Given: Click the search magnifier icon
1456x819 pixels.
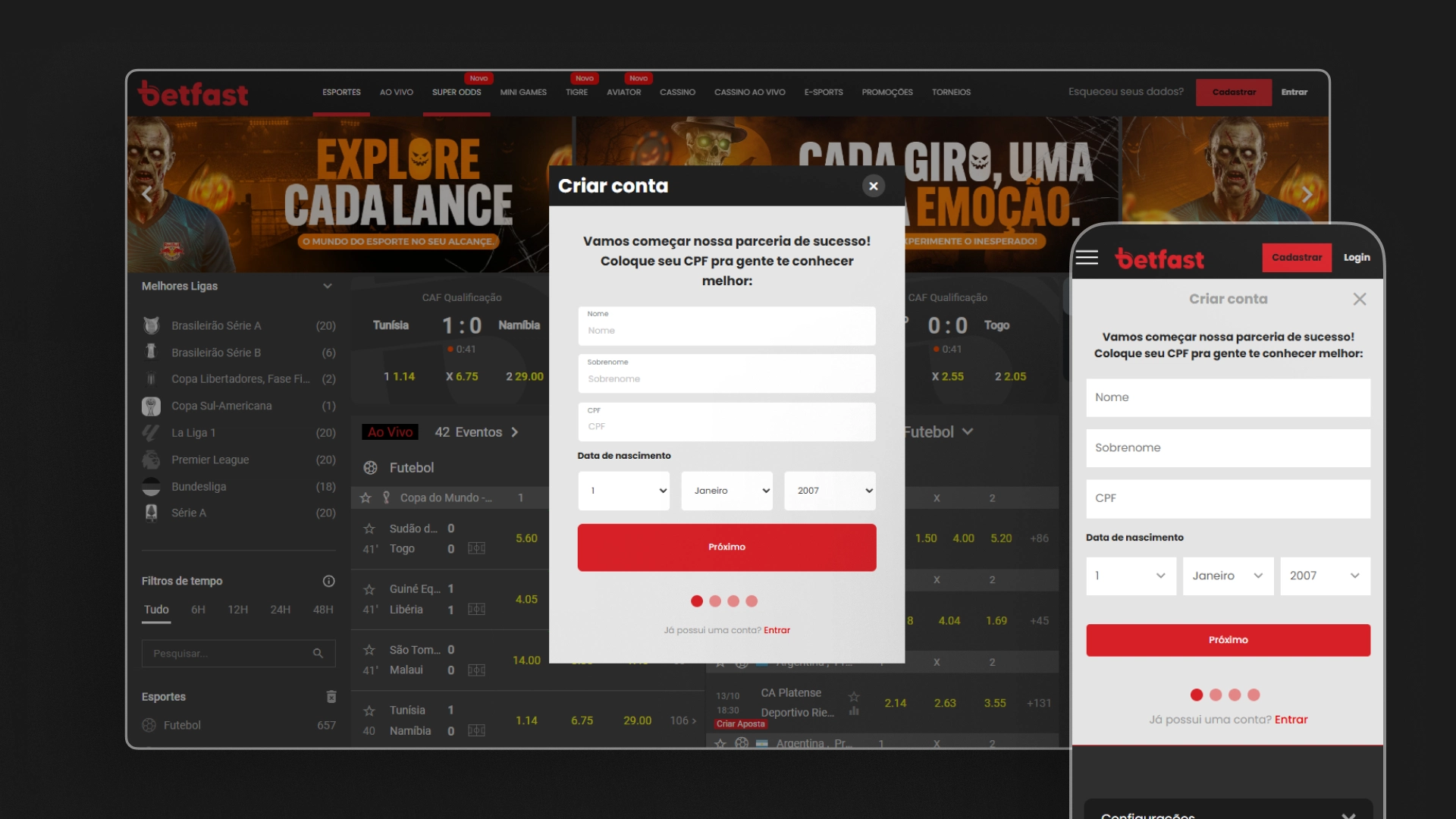Looking at the screenshot, I should (318, 654).
